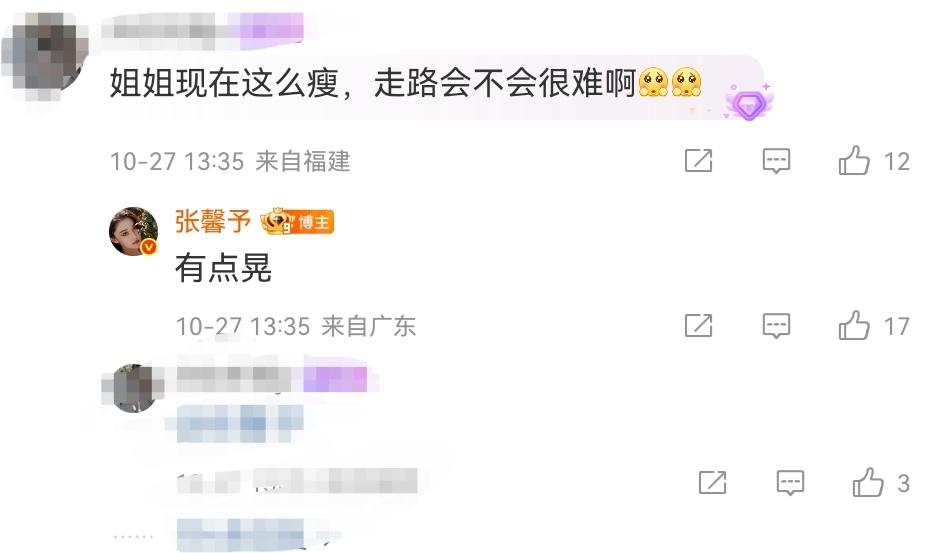Reply to the first comment from 福建
This screenshot has width=935, height=553.
(776, 161)
